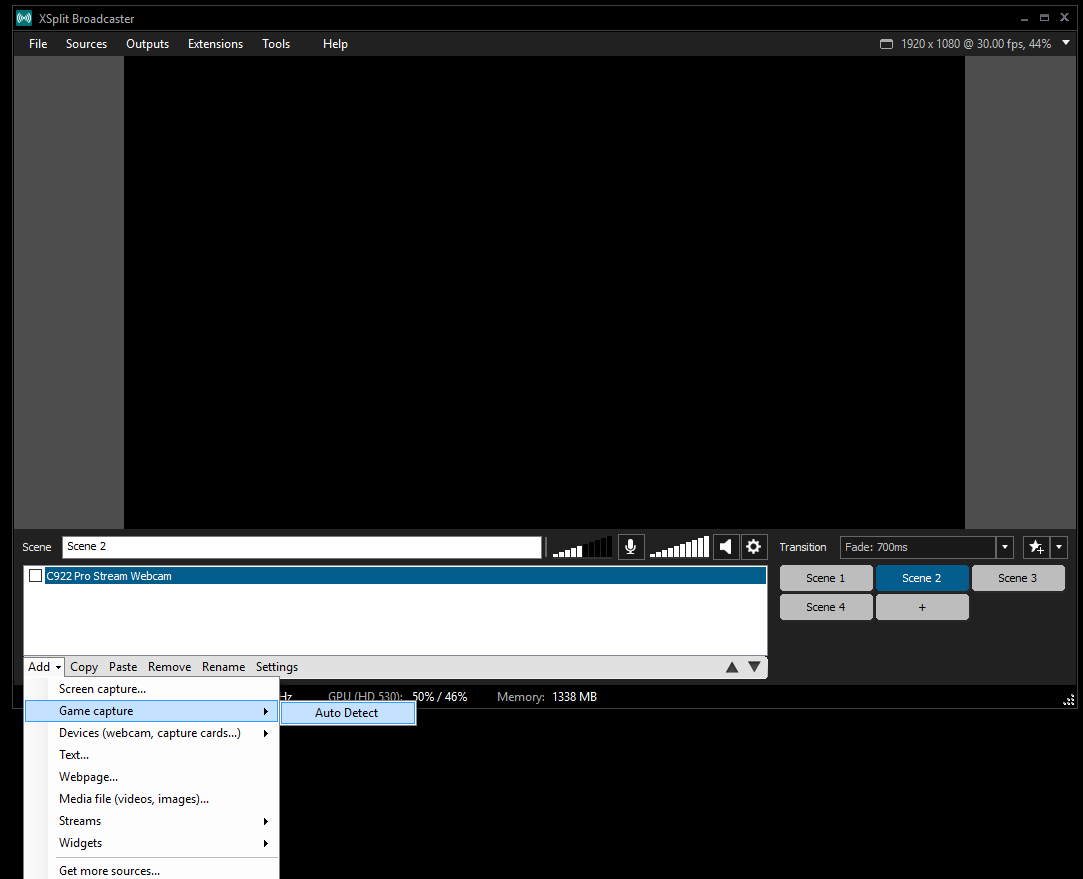Add a Text source
This screenshot has height=879, width=1083.
click(152, 755)
